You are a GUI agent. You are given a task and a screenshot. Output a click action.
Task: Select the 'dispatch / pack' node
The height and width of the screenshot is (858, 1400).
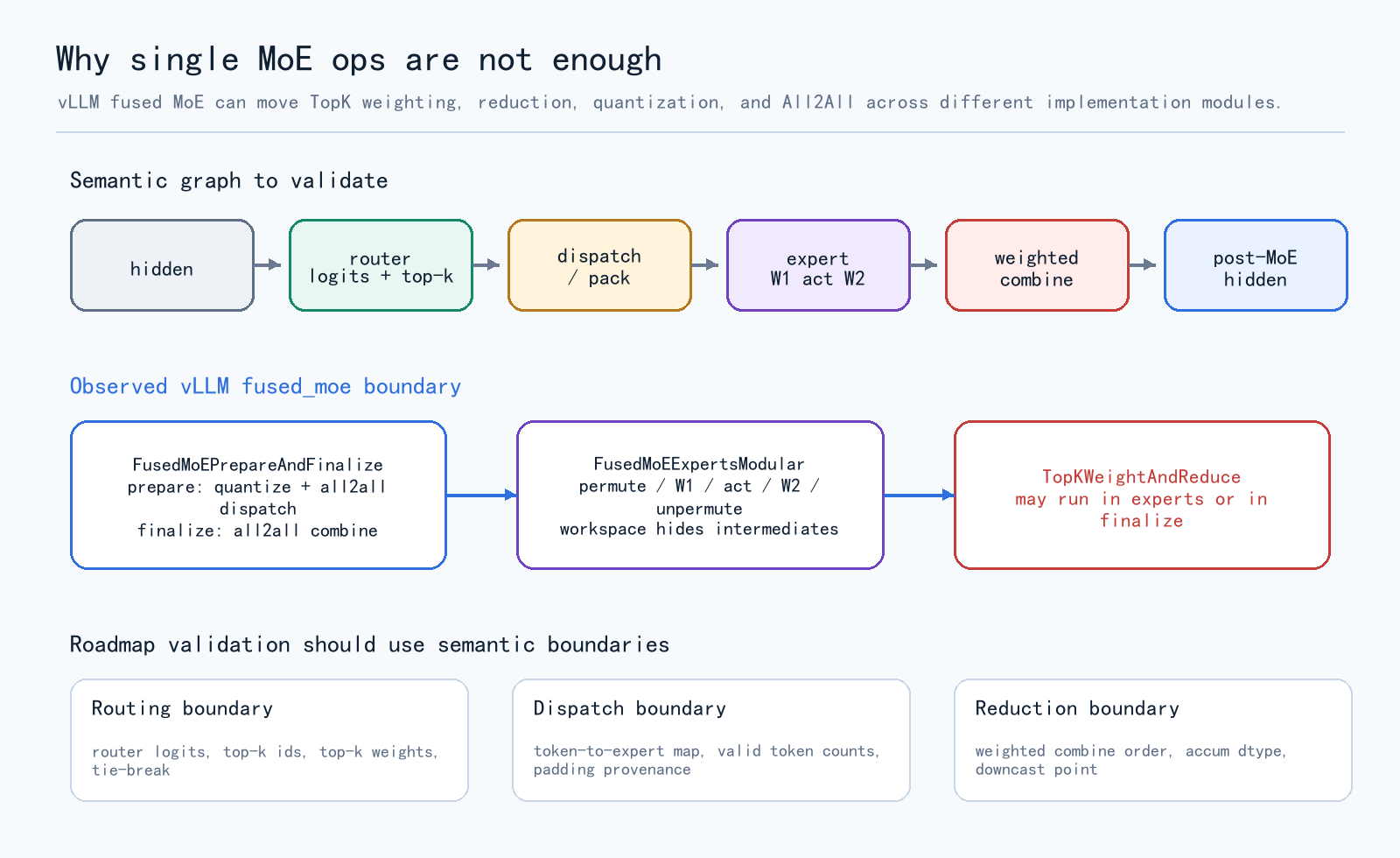click(599, 265)
